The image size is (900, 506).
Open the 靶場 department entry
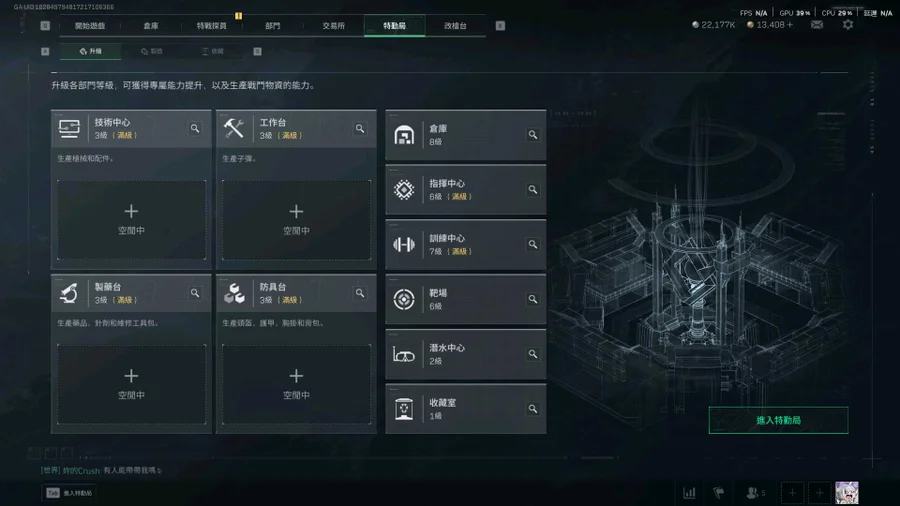465,299
